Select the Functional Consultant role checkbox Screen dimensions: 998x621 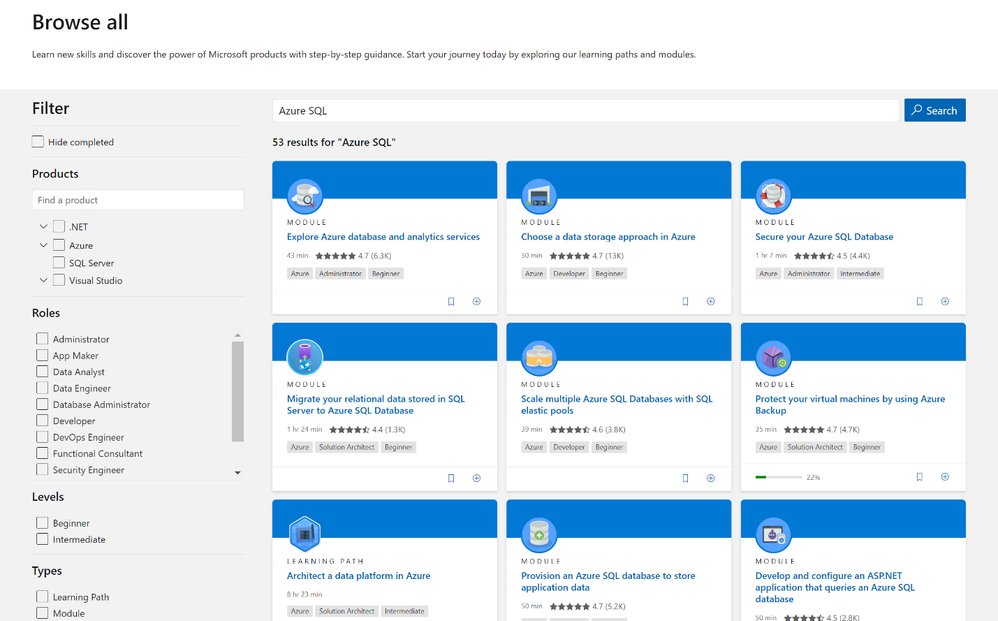coord(42,453)
